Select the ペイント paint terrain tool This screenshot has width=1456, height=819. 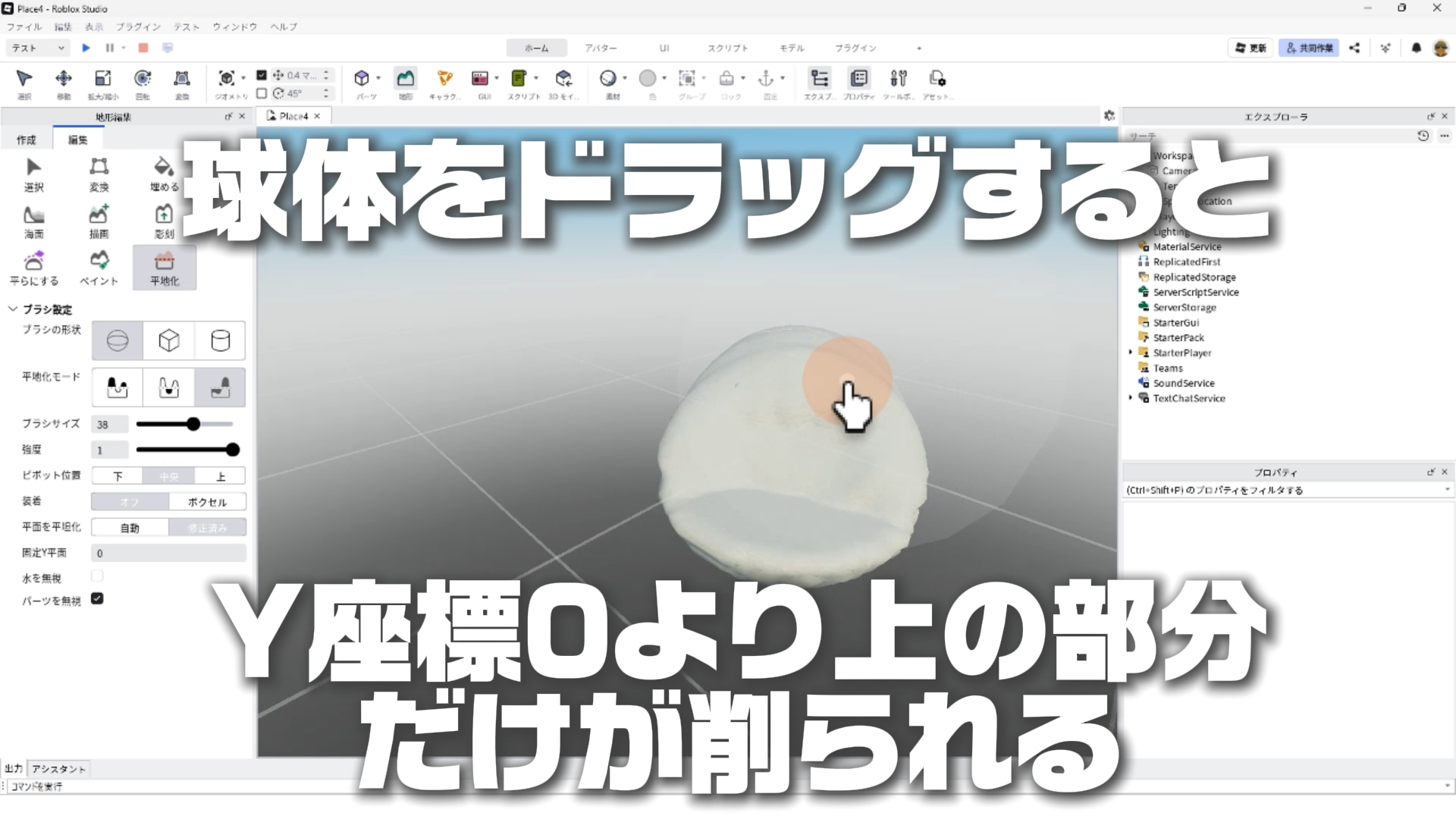click(x=99, y=267)
